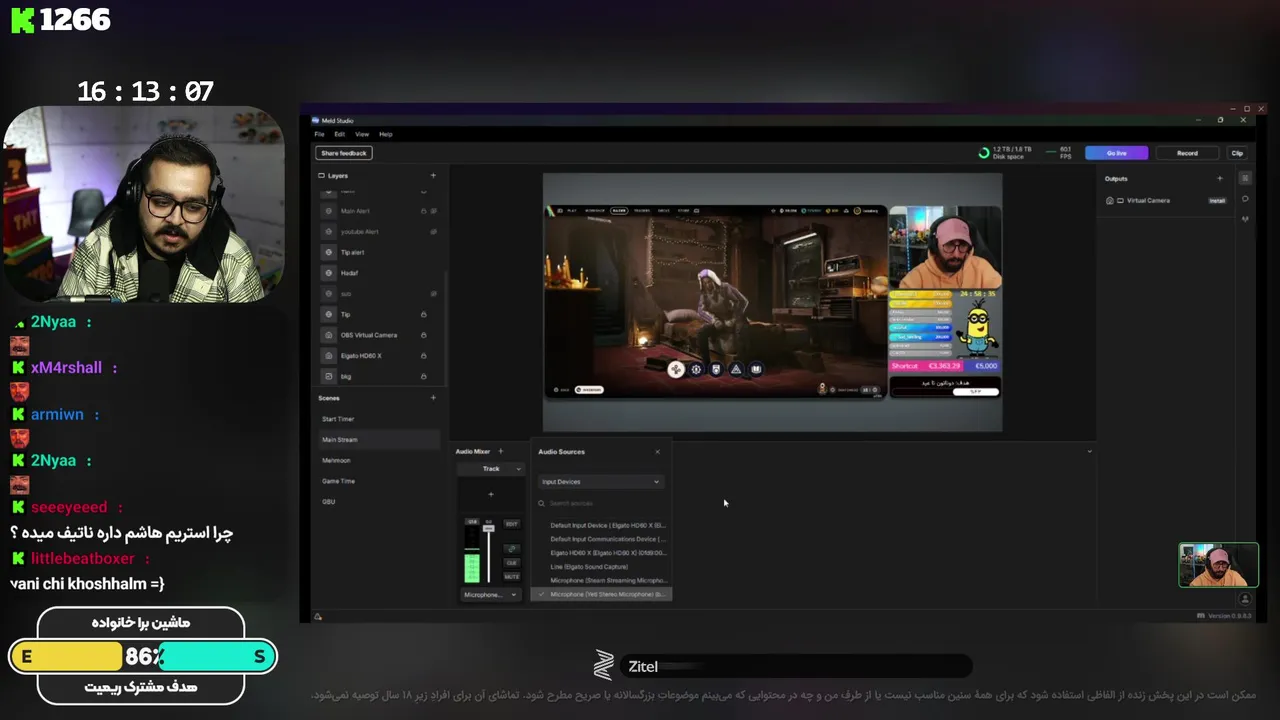Add a new output with Outputs plus icon

[1219, 179]
